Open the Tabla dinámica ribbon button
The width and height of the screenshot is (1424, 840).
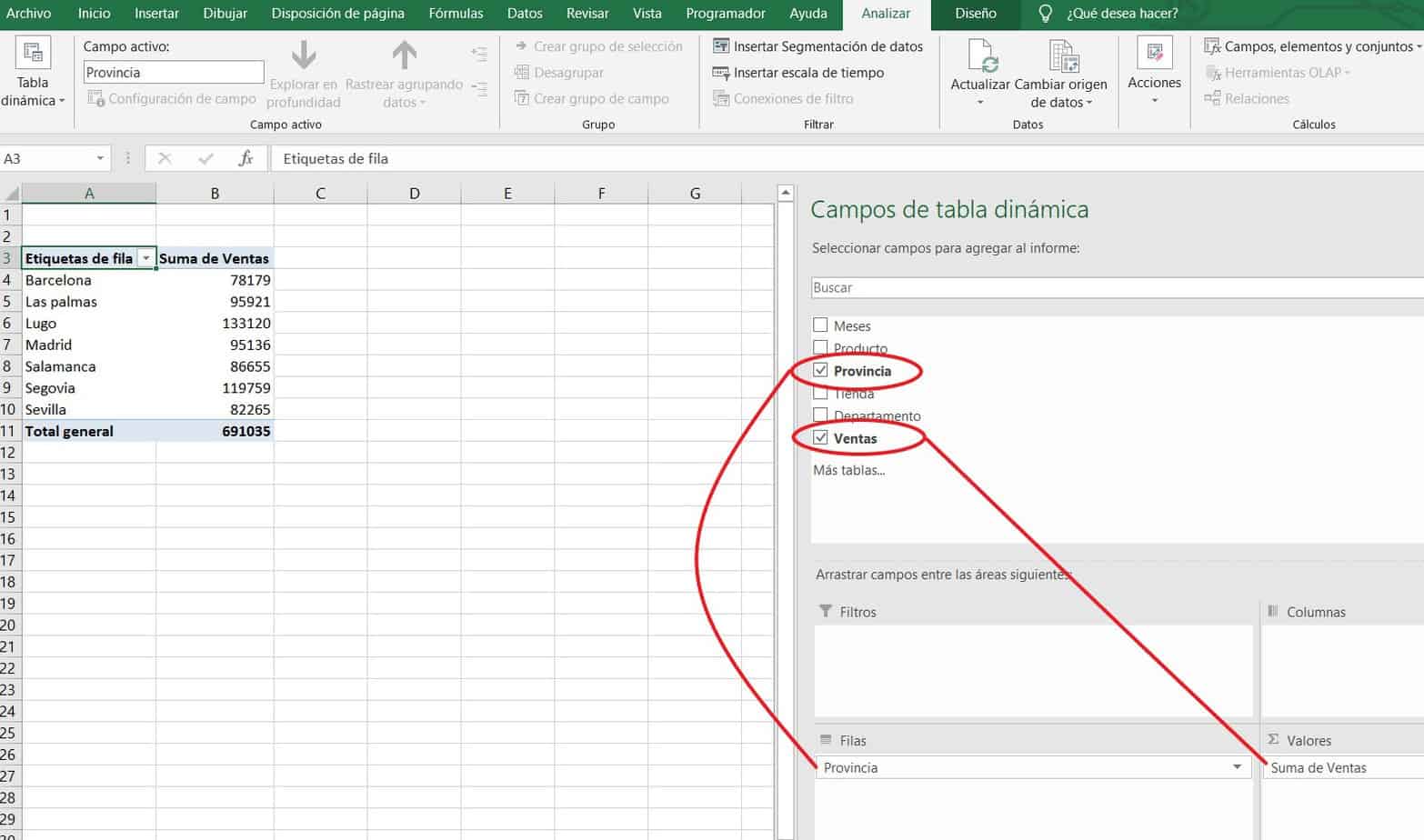(x=33, y=73)
